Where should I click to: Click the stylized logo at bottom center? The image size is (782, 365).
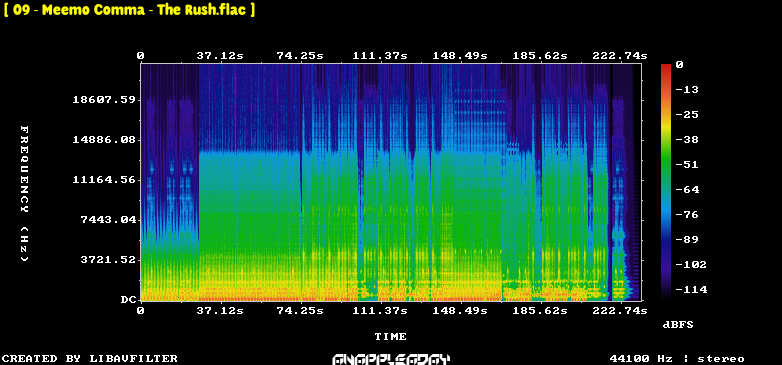tap(391, 359)
